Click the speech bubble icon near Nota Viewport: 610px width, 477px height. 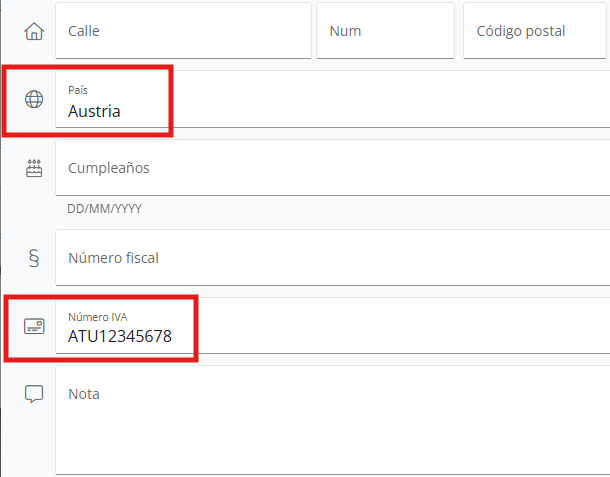coord(34,394)
